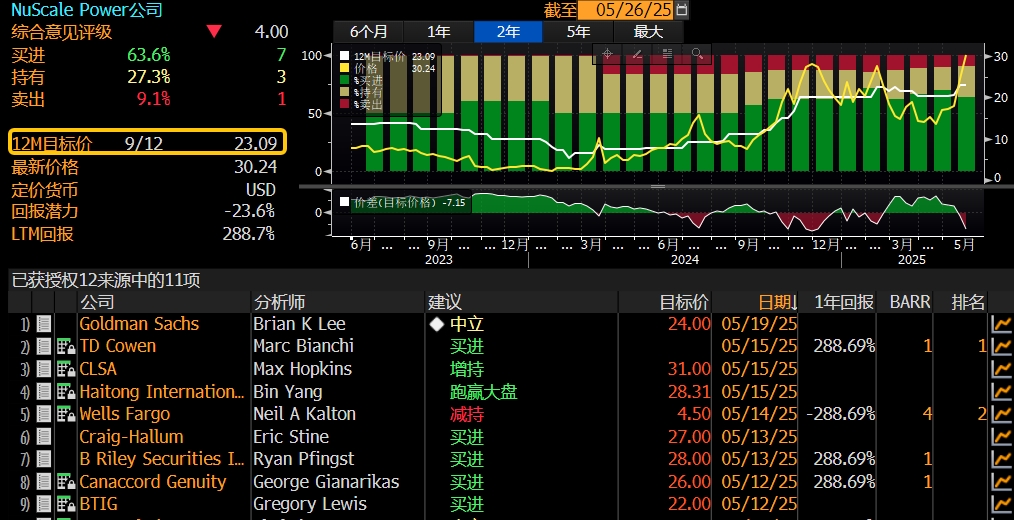Toggle the 价差(目标价格) lower panel legend box
This screenshot has height=520, width=1014.
pyautogui.click(x=344, y=202)
